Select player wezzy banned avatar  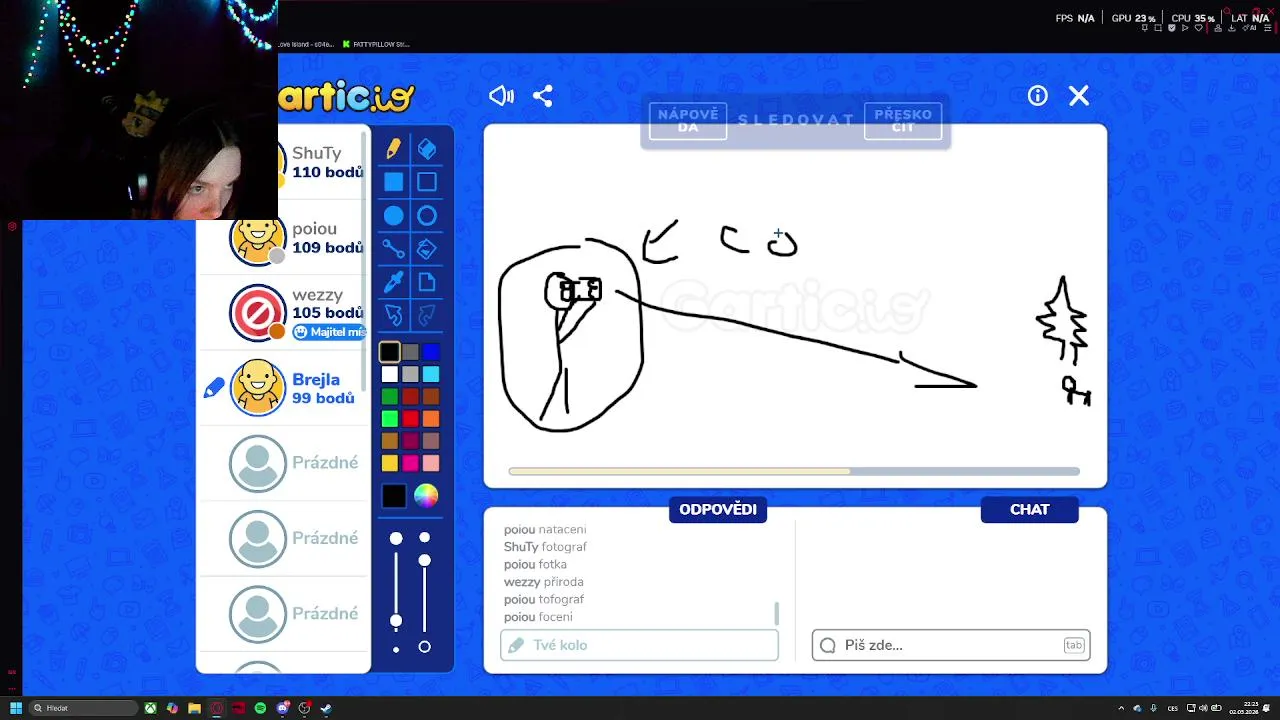coord(258,313)
